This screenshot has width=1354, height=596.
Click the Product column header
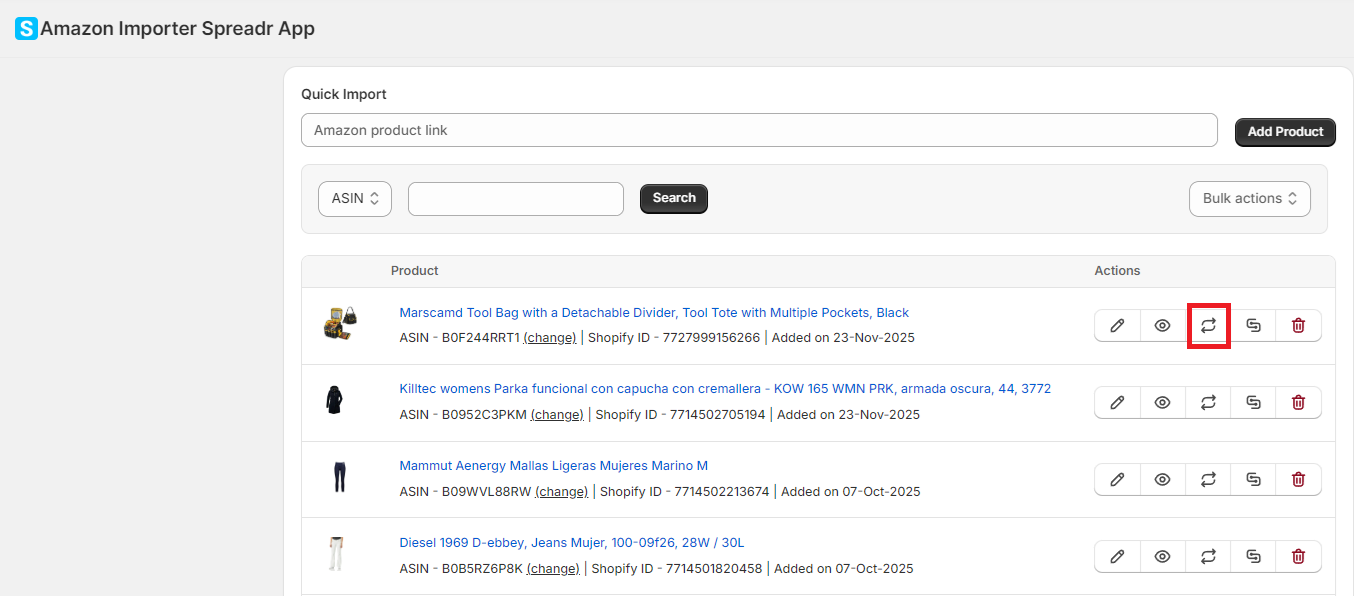[415, 271]
